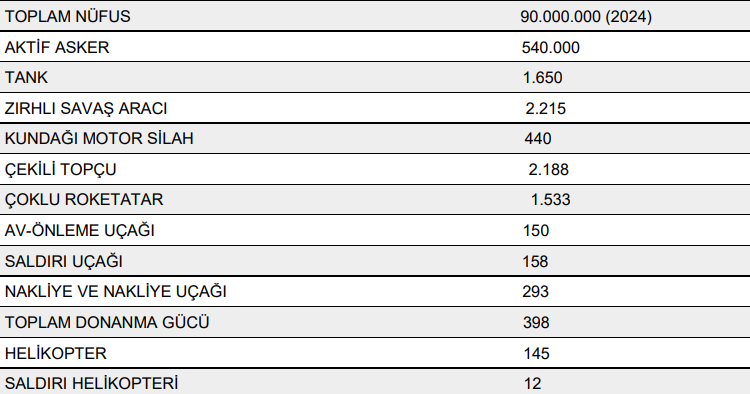This screenshot has width=750, height=394.
Task: Click the HELİKOPTER row label
Action: click(55, 353)
